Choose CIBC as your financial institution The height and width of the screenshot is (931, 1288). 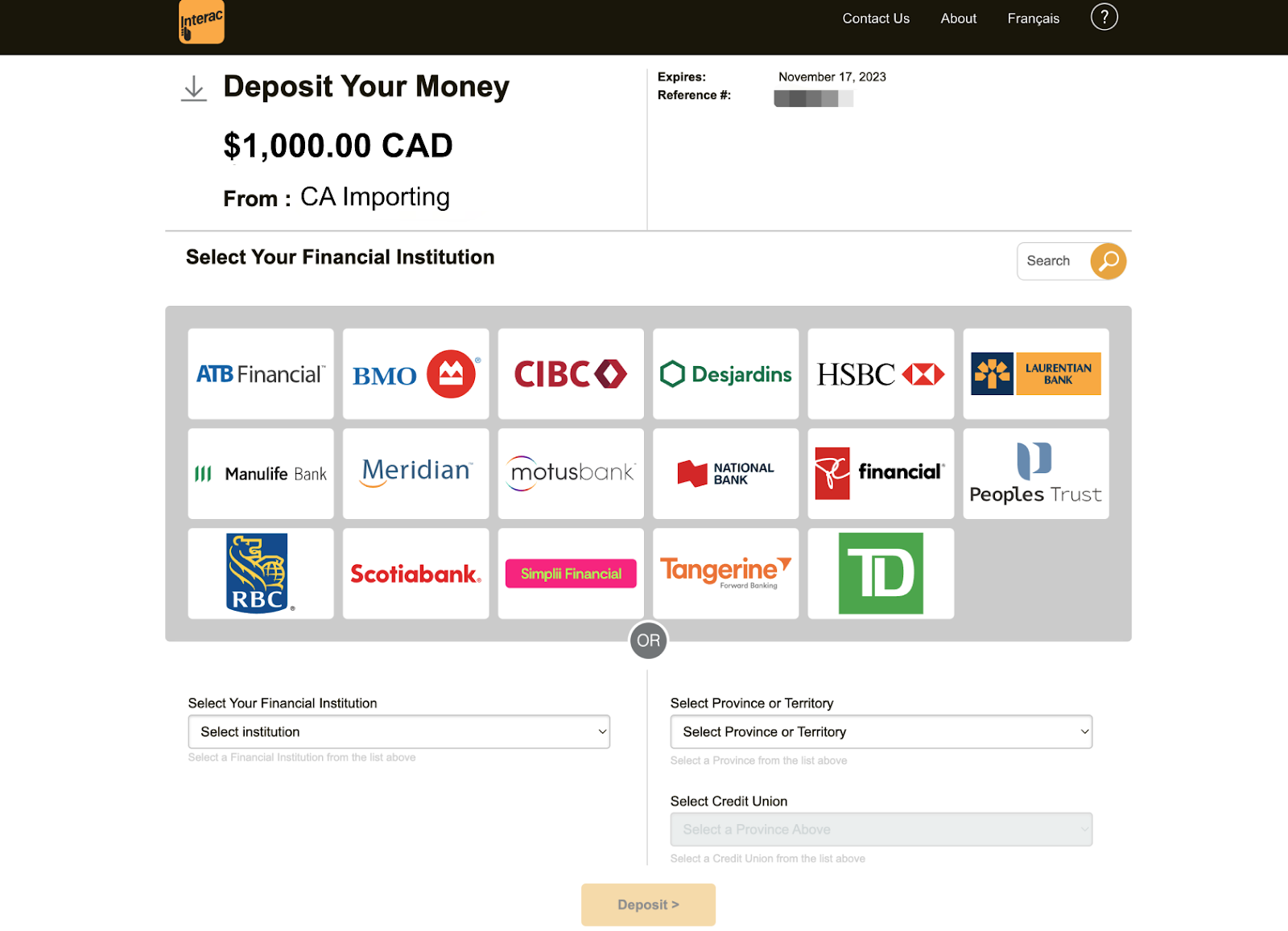(x=570, y=373)
